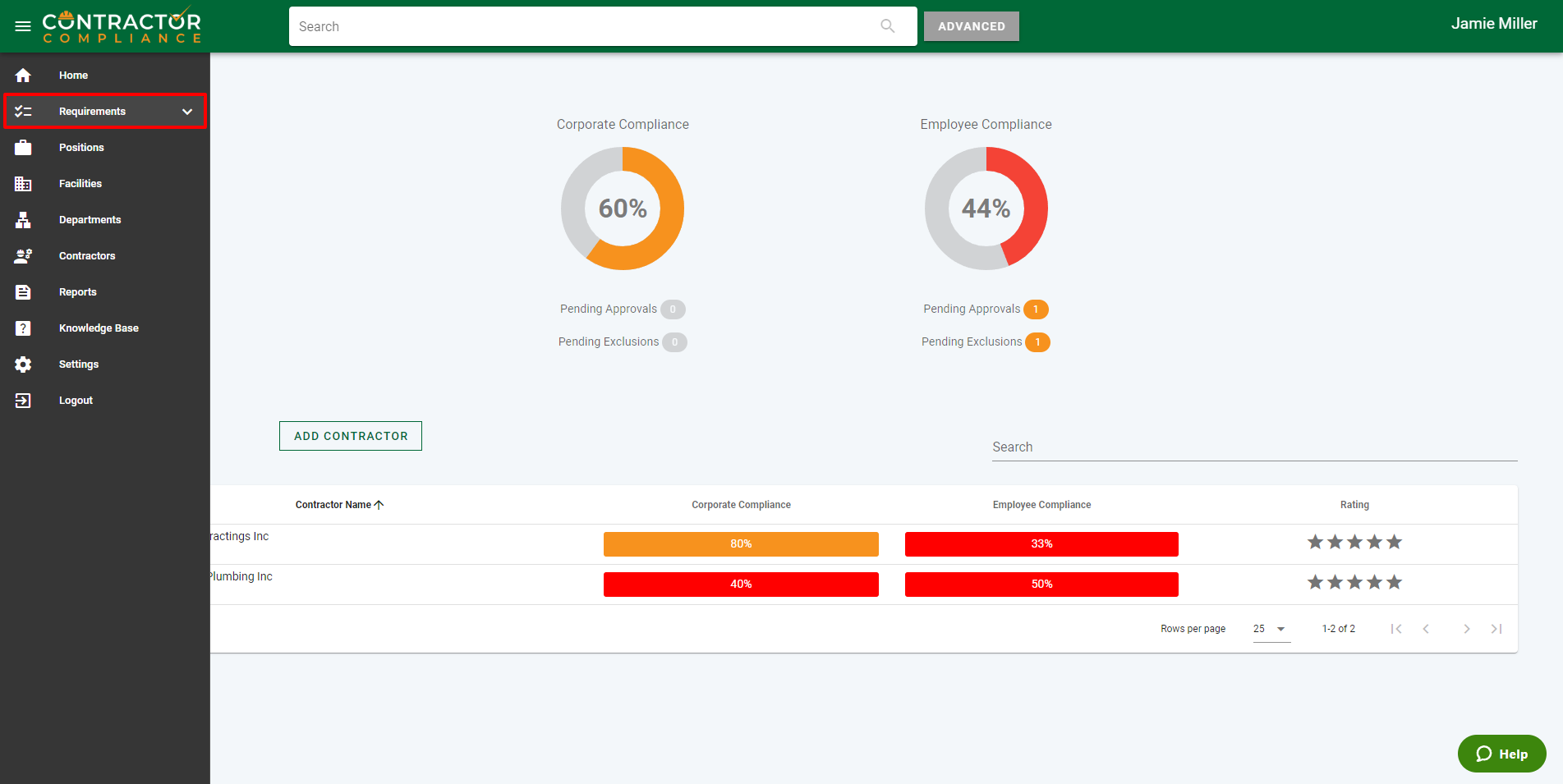Click the Contractors people icon
Screen dimensions: 1563x784
pyautogui.click(x=23, y=256)
